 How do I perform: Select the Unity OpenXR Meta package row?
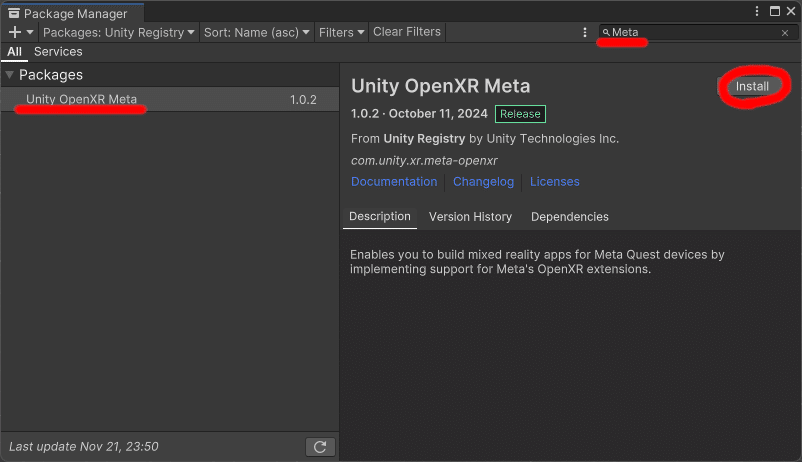[170, 99]
